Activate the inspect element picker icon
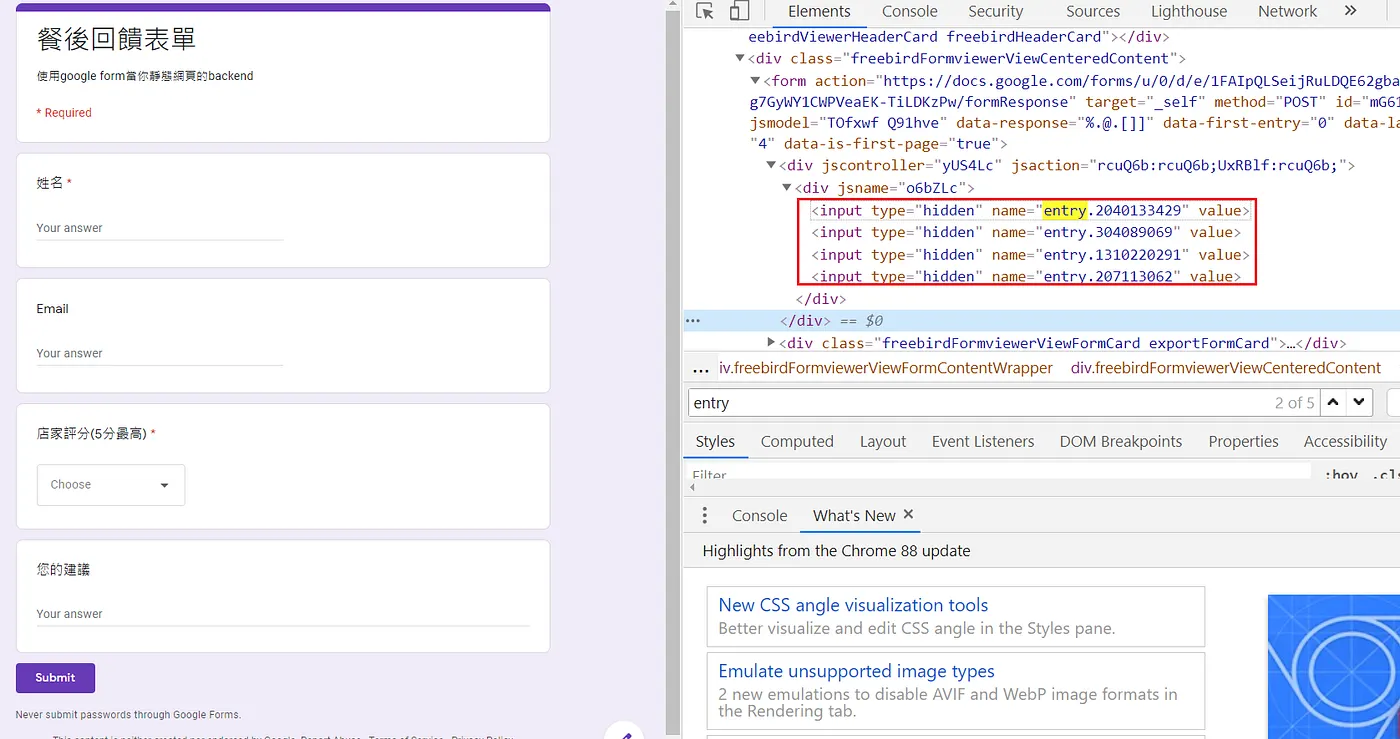 tap(705, 11)
